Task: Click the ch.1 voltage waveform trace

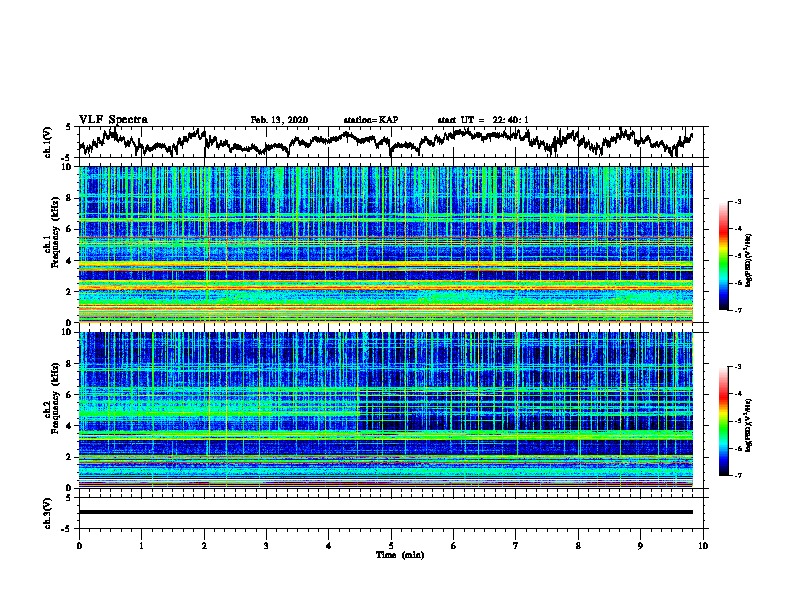Action: click(385, 142)
